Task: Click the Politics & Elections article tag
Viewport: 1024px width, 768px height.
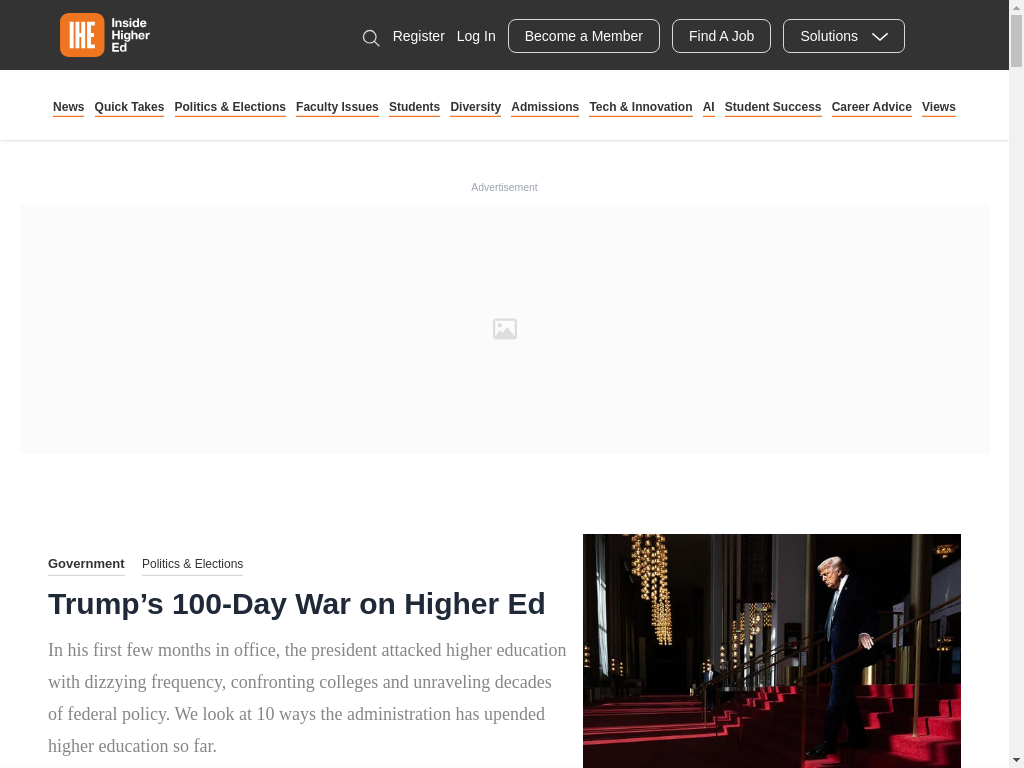Action: click(x=193, y=564)
